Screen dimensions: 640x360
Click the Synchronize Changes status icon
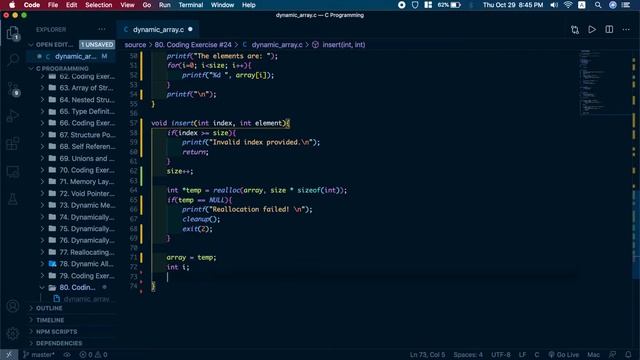[x=67, y=354]
